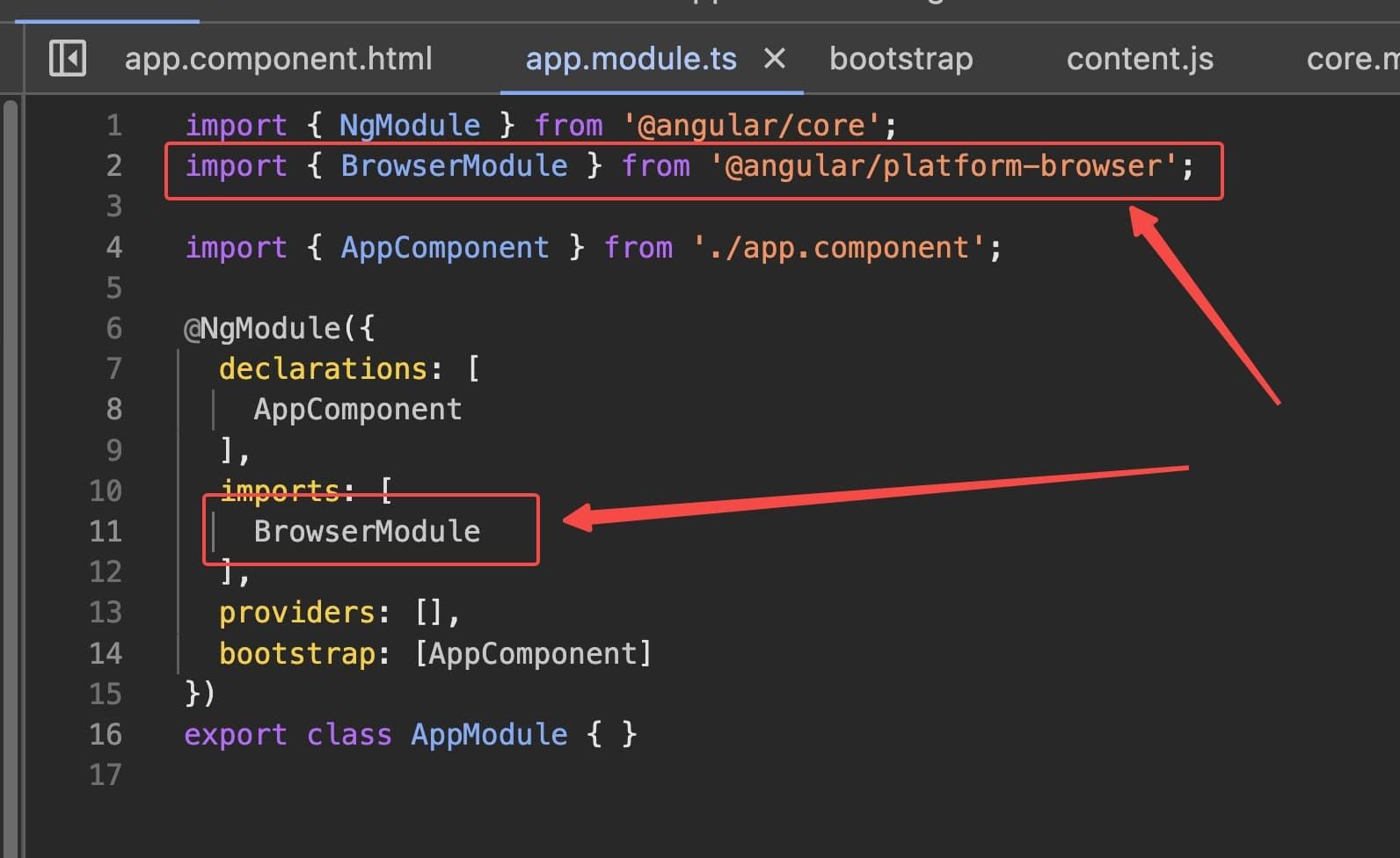The image size is (1400, 858).
Task: Toggle the navigator sidebar icon
Action: (68, 59)
